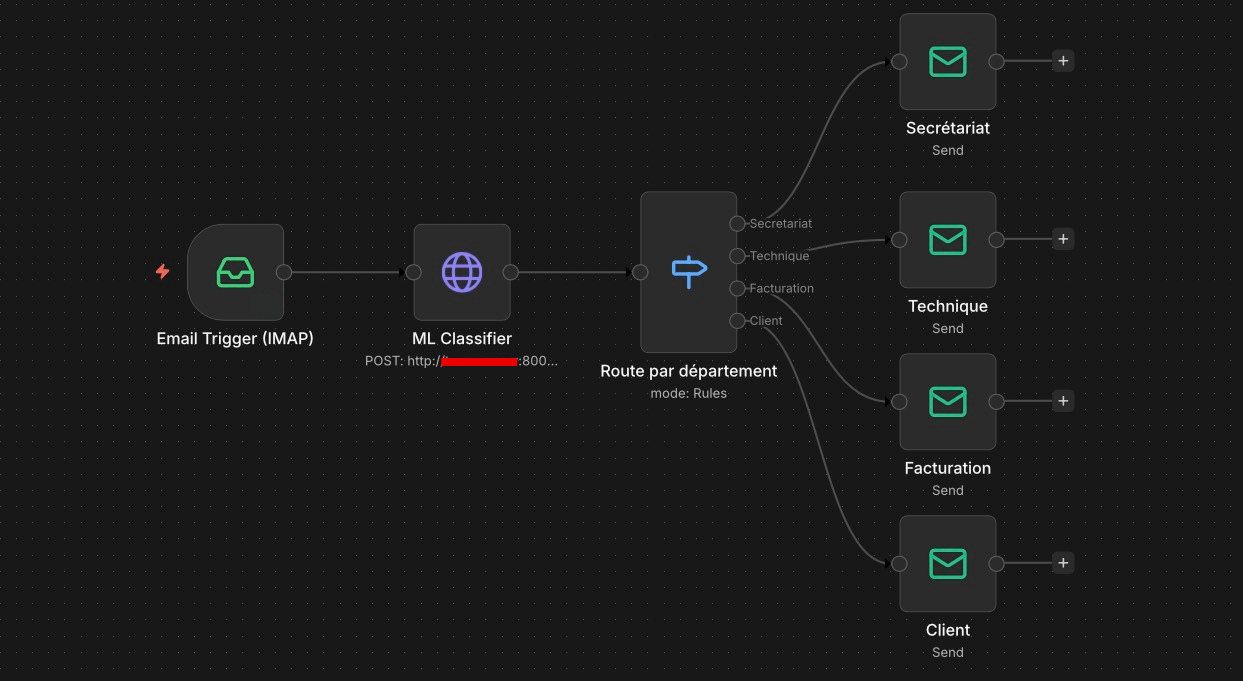The width and height of the screenshot is (1243, 681).
Task: Click the 'Route par département' label
Action: point(689,371)
